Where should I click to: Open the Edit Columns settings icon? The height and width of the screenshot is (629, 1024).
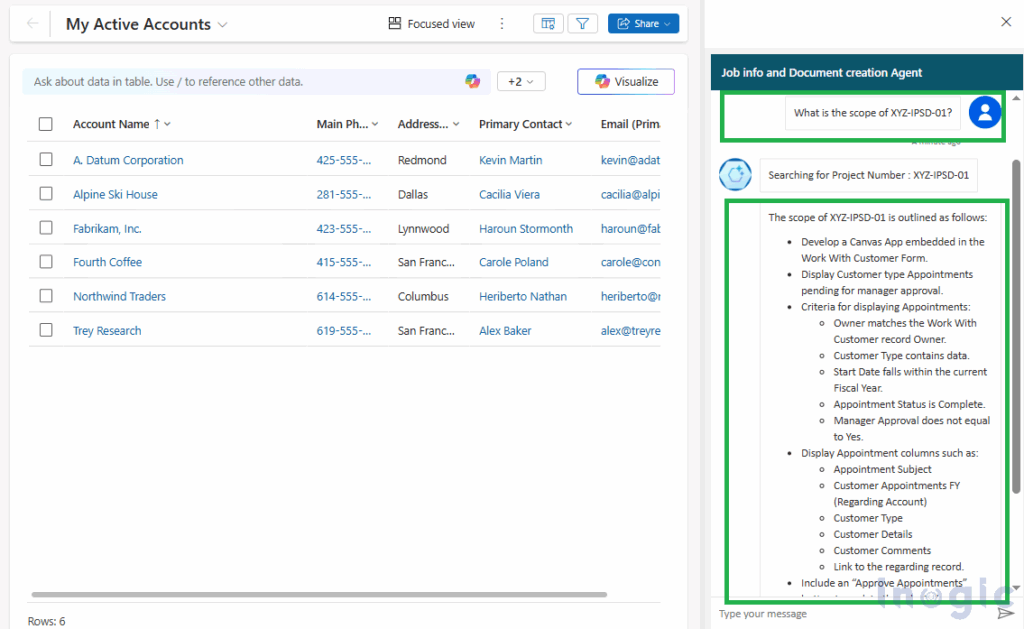pyautogui.click(x=548, y=22)
